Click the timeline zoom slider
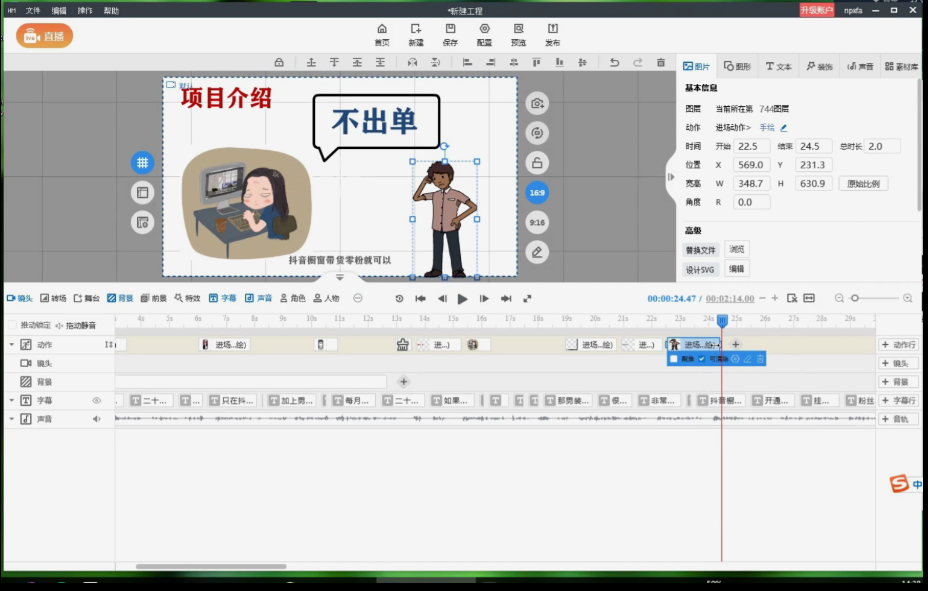Screen dimensions: 928x591 (x=856, y=298)
